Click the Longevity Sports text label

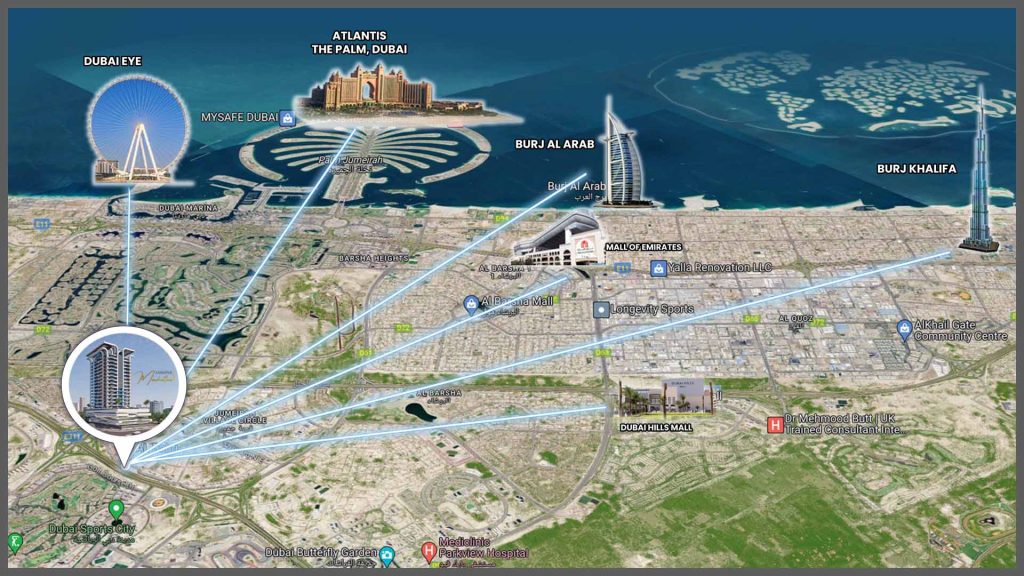(x=652, y=309)
